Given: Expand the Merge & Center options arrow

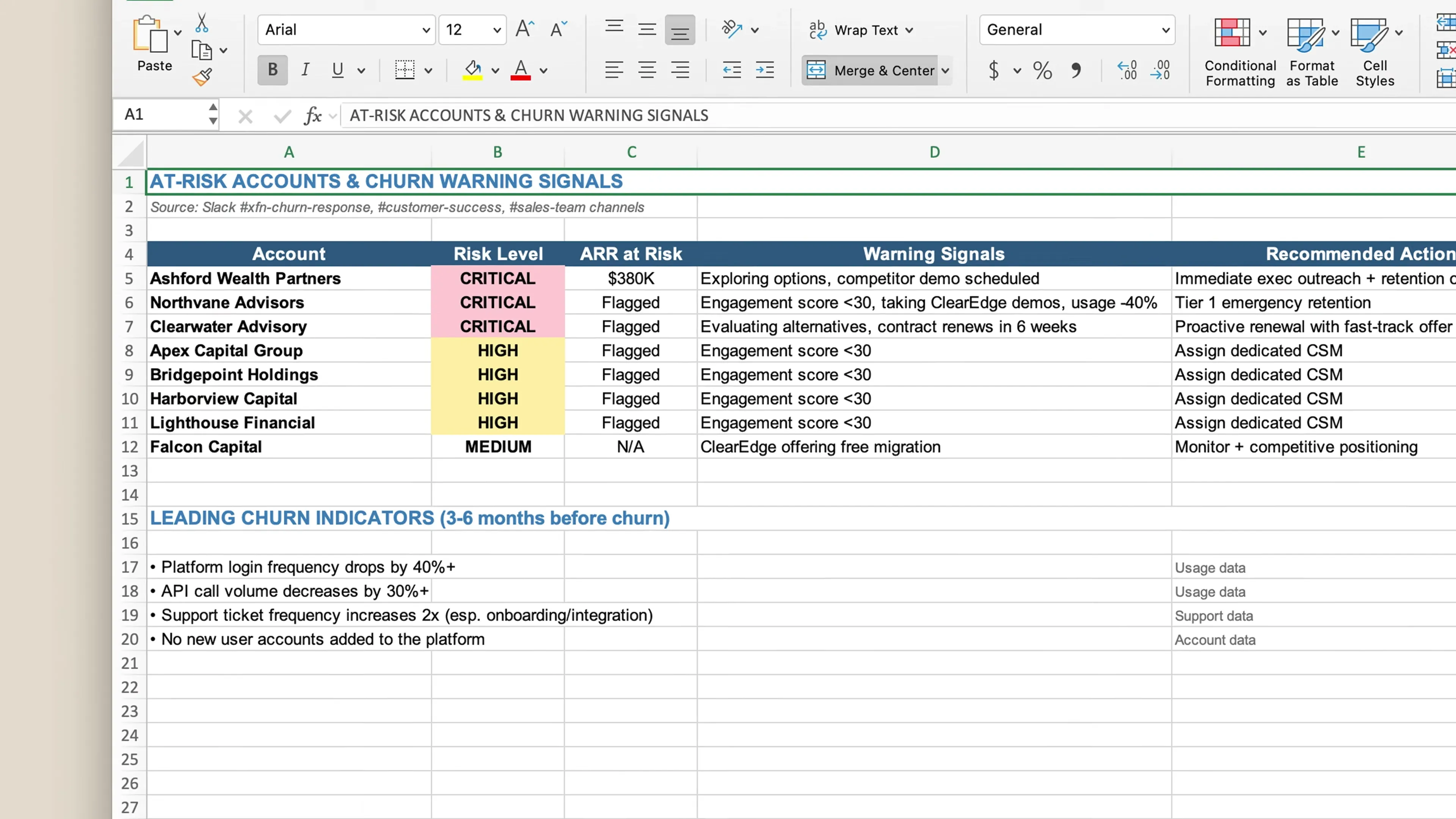Looking at the screenshot, I should click(x=945, y=71).
